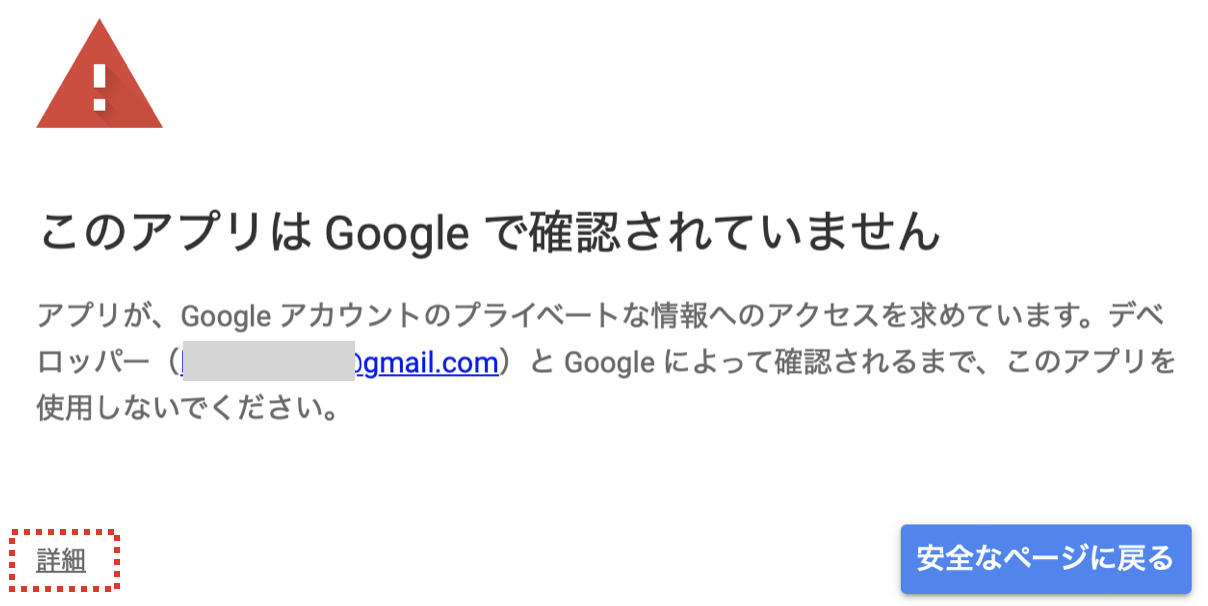The width and height of the screenshot is (1208, 606).
Task: Click the paragraph line starting アプリが、Google アカウント
Action: [600, 317]
